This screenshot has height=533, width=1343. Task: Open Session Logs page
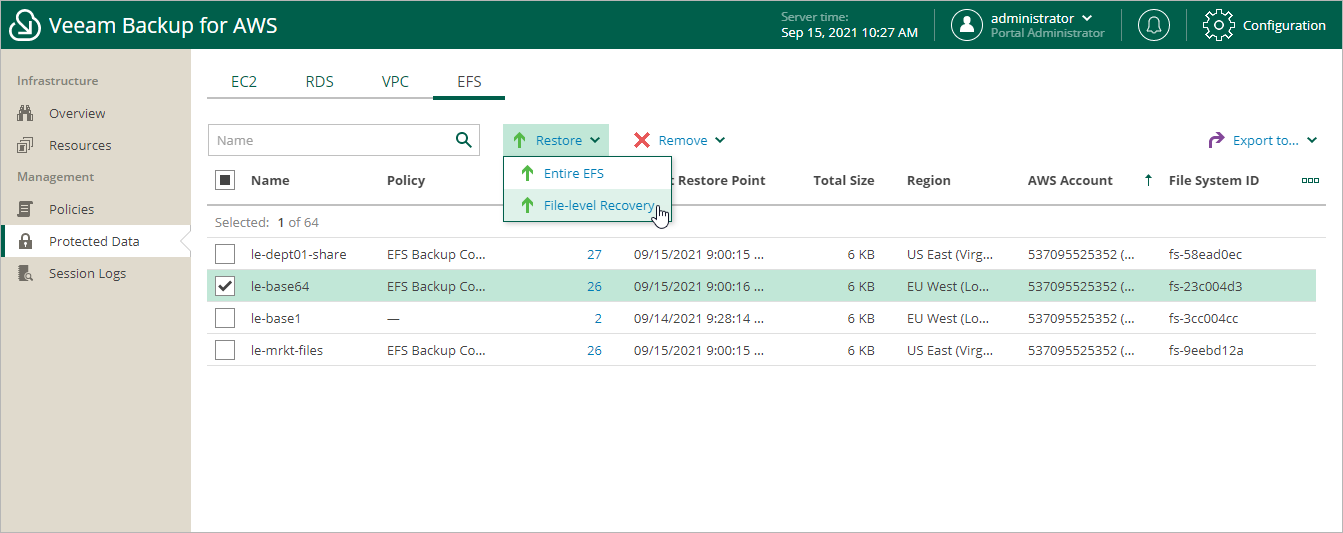coord(87,273)
